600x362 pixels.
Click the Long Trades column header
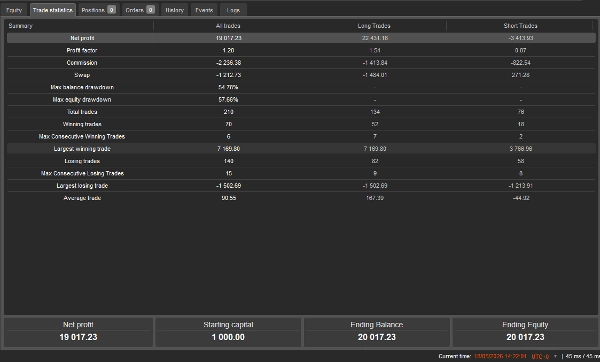click(374, 26)
